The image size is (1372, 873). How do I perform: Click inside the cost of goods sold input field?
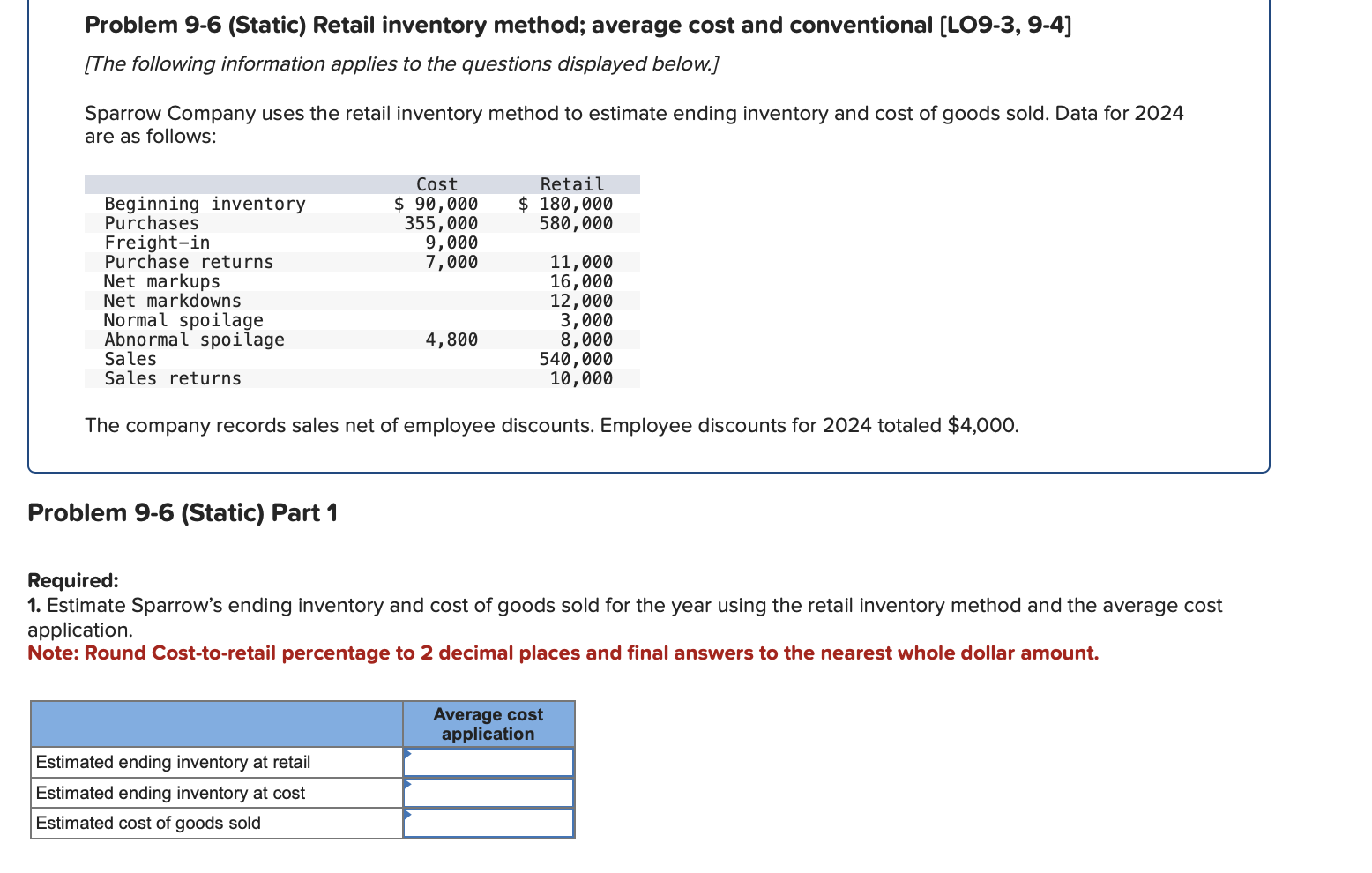pos(489,821)
